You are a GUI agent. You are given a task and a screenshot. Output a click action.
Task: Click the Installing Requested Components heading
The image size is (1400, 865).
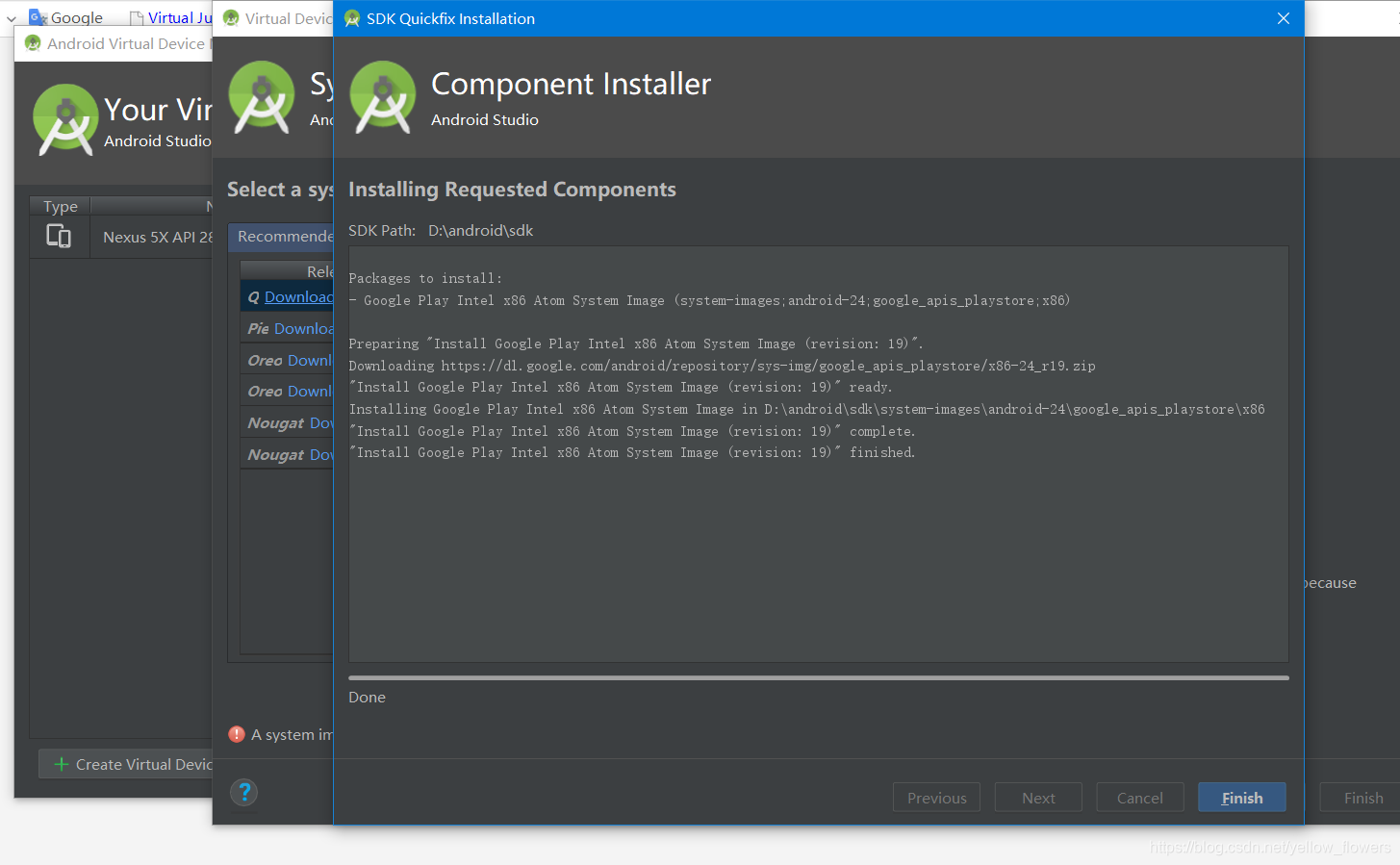pyautogui.click(x=512, y=189)
